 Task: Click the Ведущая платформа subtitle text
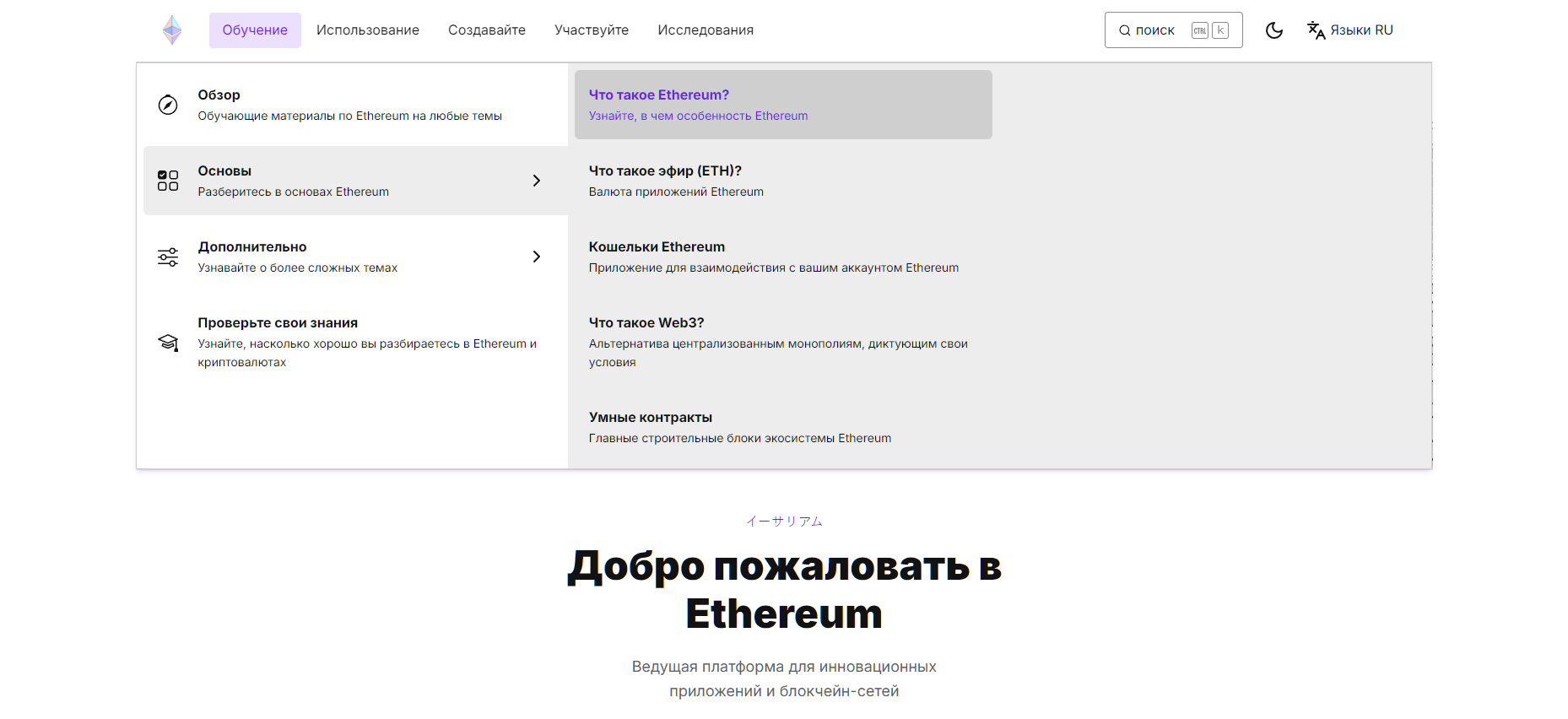tap(784, 678)
